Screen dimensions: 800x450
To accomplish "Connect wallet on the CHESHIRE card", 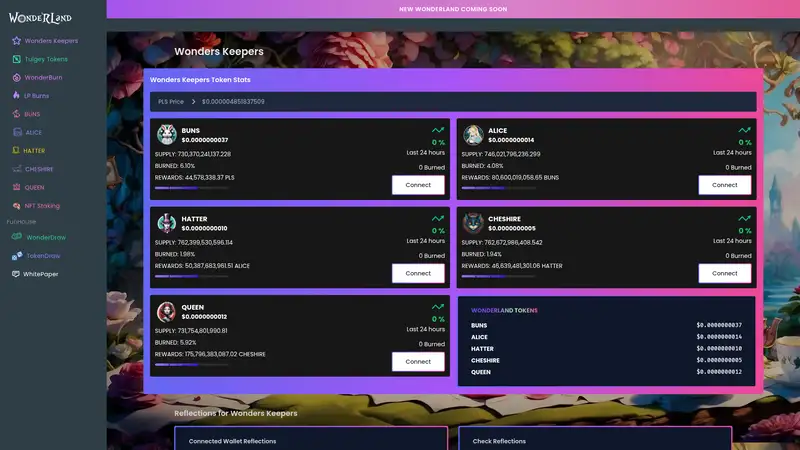I will (x=724, y=273).
